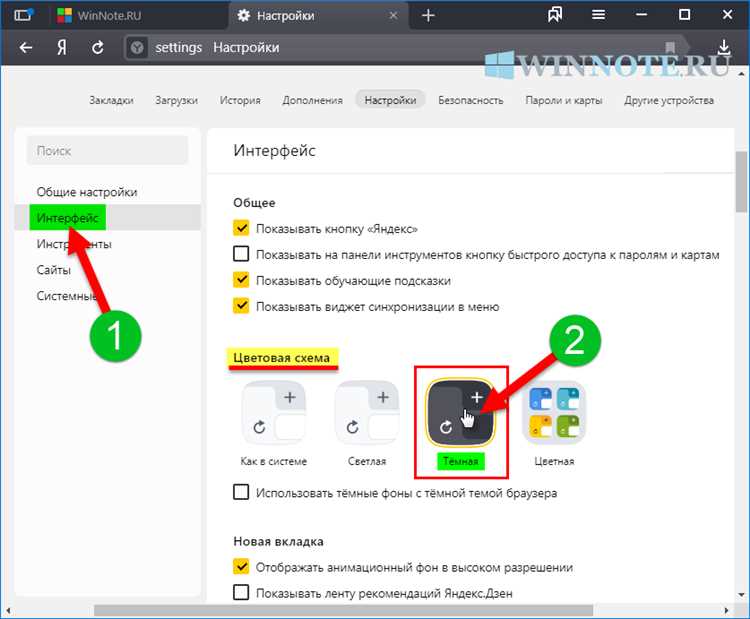Screen dimensions: 750x619
Task: Click the tab panel icon at top-left
Action: pyautogui.click(x=22, y=15)
